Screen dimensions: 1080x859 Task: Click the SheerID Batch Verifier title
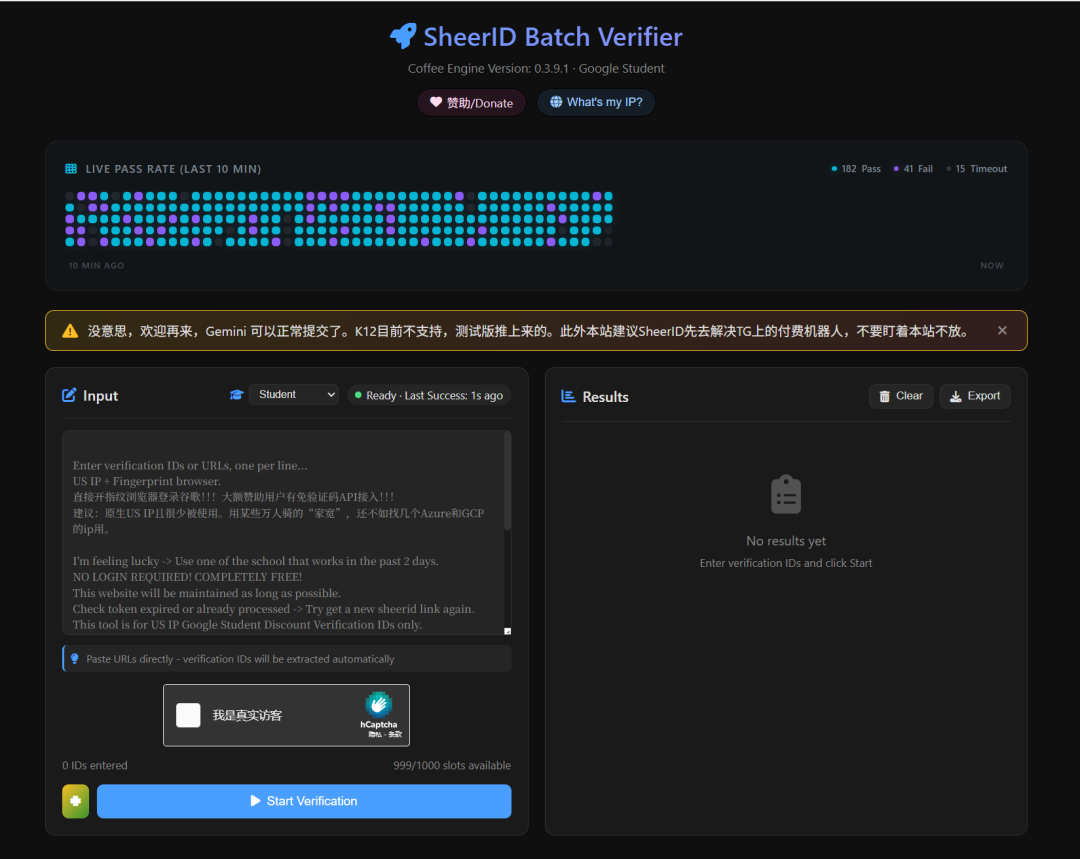coord(552,37)
